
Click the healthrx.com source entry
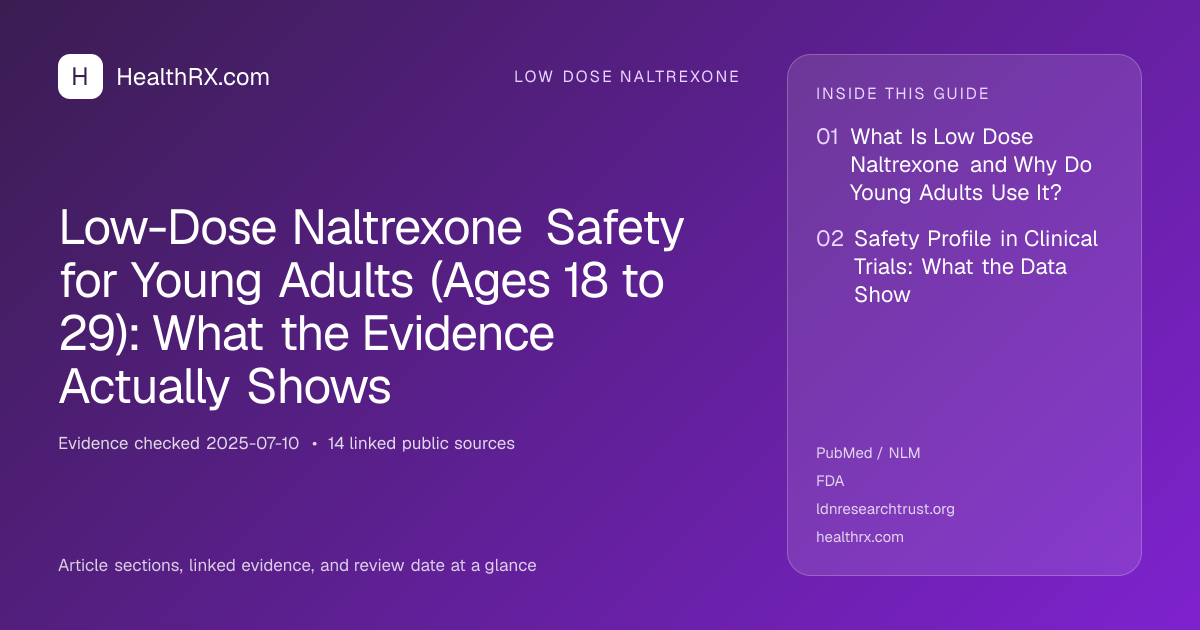coord(860,537)
